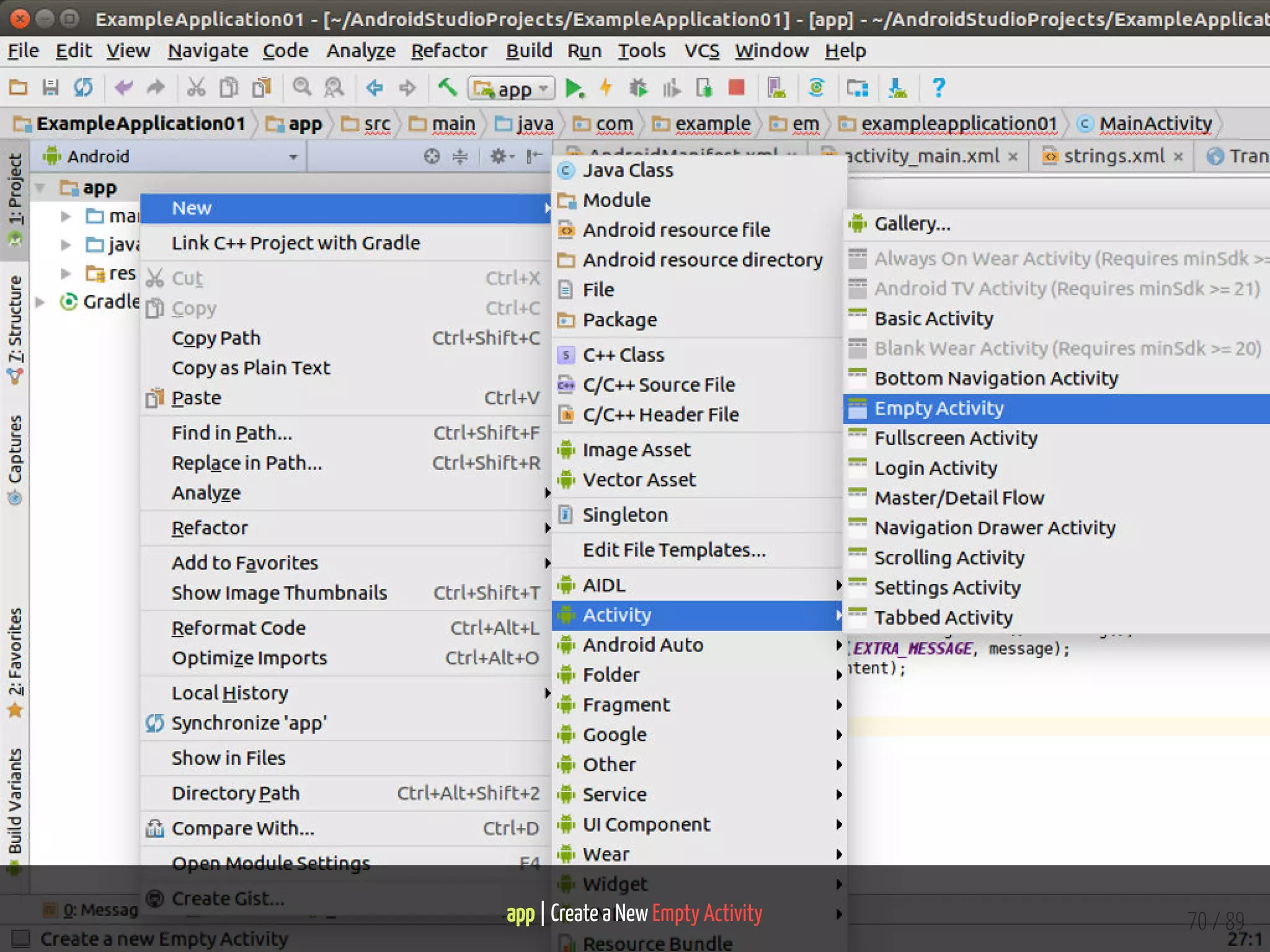Screen dimensions: 1270x952
Task: Choose Basic Activity from the list
Action: click(1057, 319)
